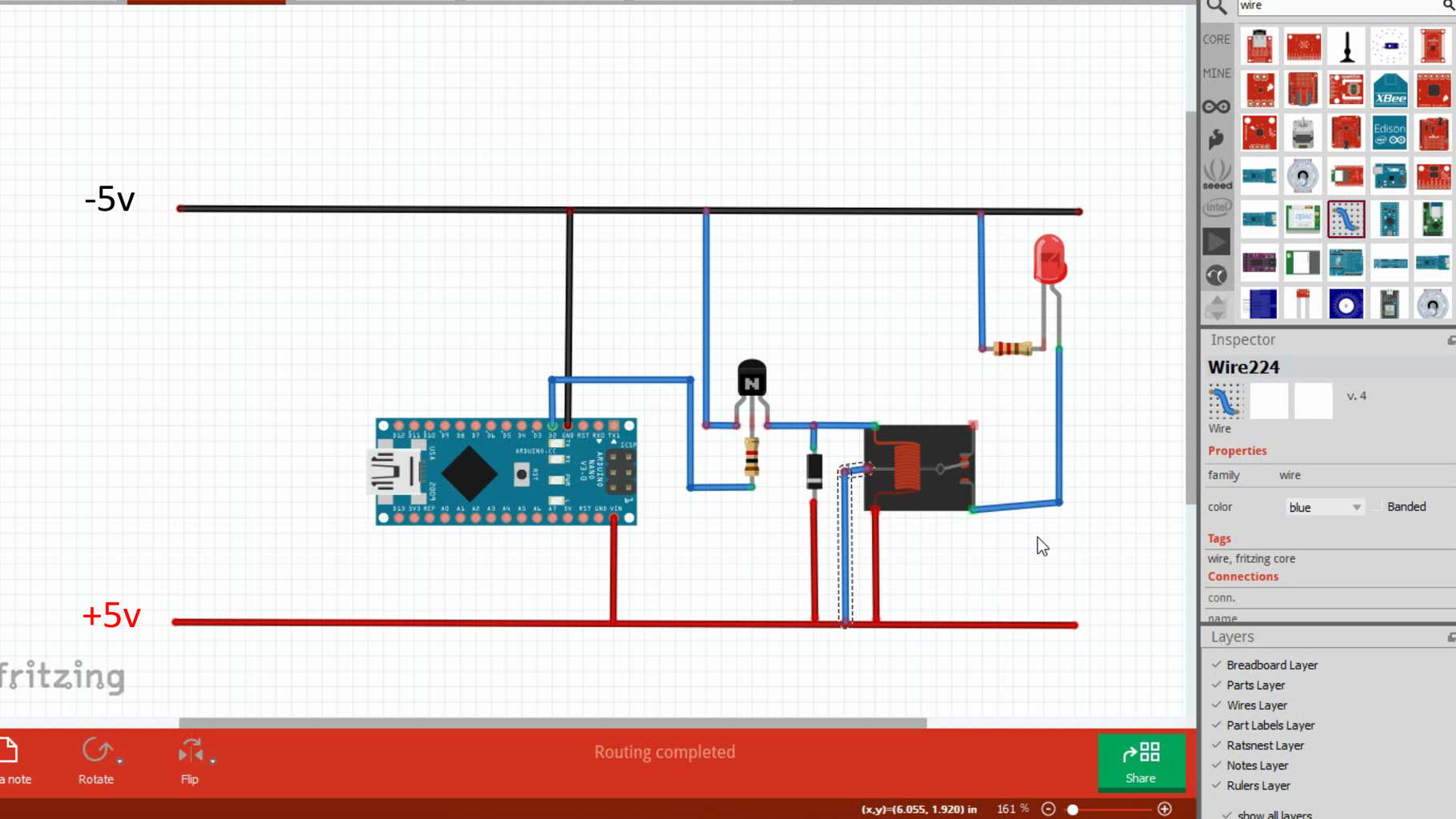Click the Share button
The image size is (1456, 819).
click(1142, 762)
